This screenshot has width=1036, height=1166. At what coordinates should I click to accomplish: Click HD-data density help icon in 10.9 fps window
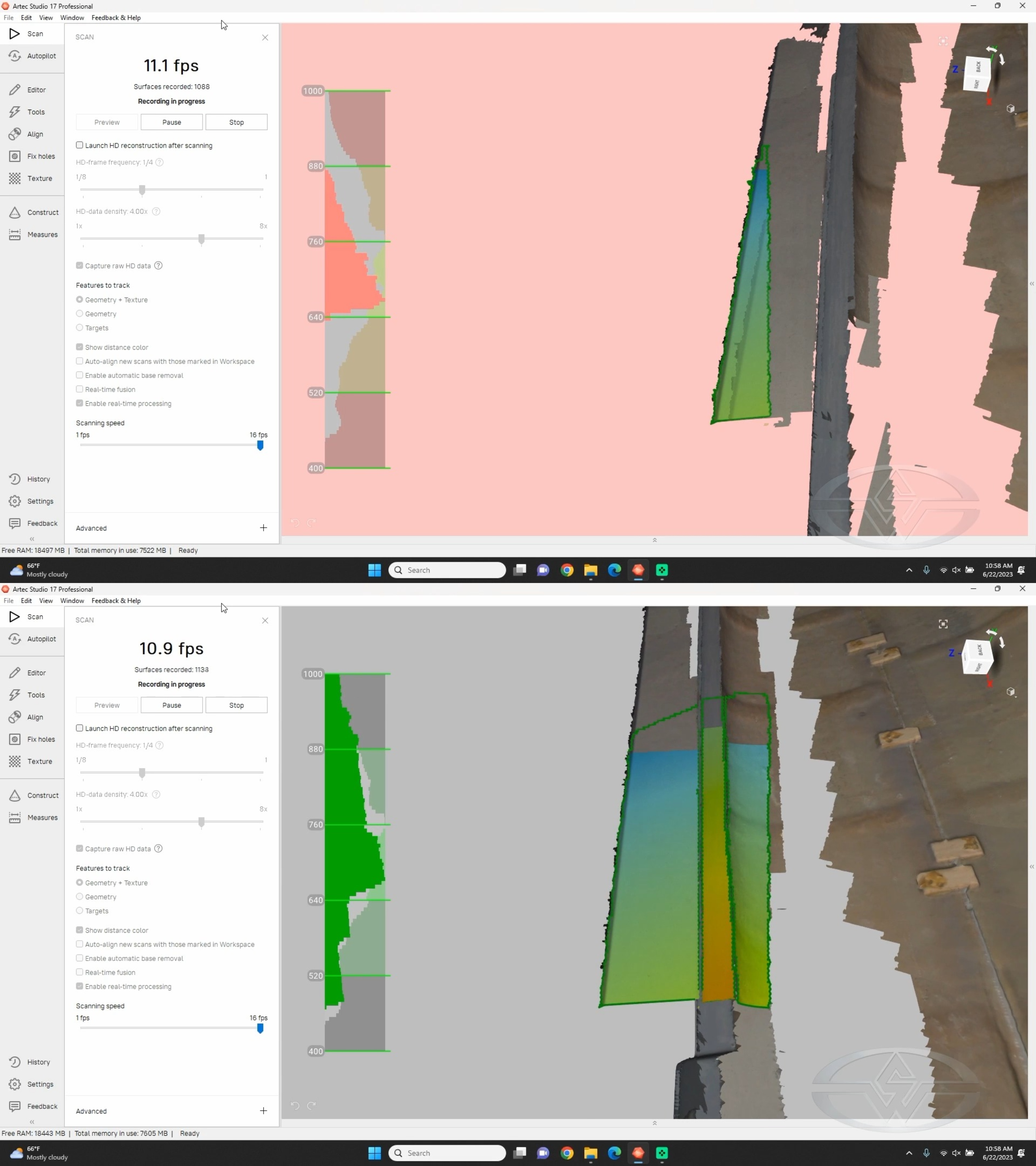pos(156,794)
